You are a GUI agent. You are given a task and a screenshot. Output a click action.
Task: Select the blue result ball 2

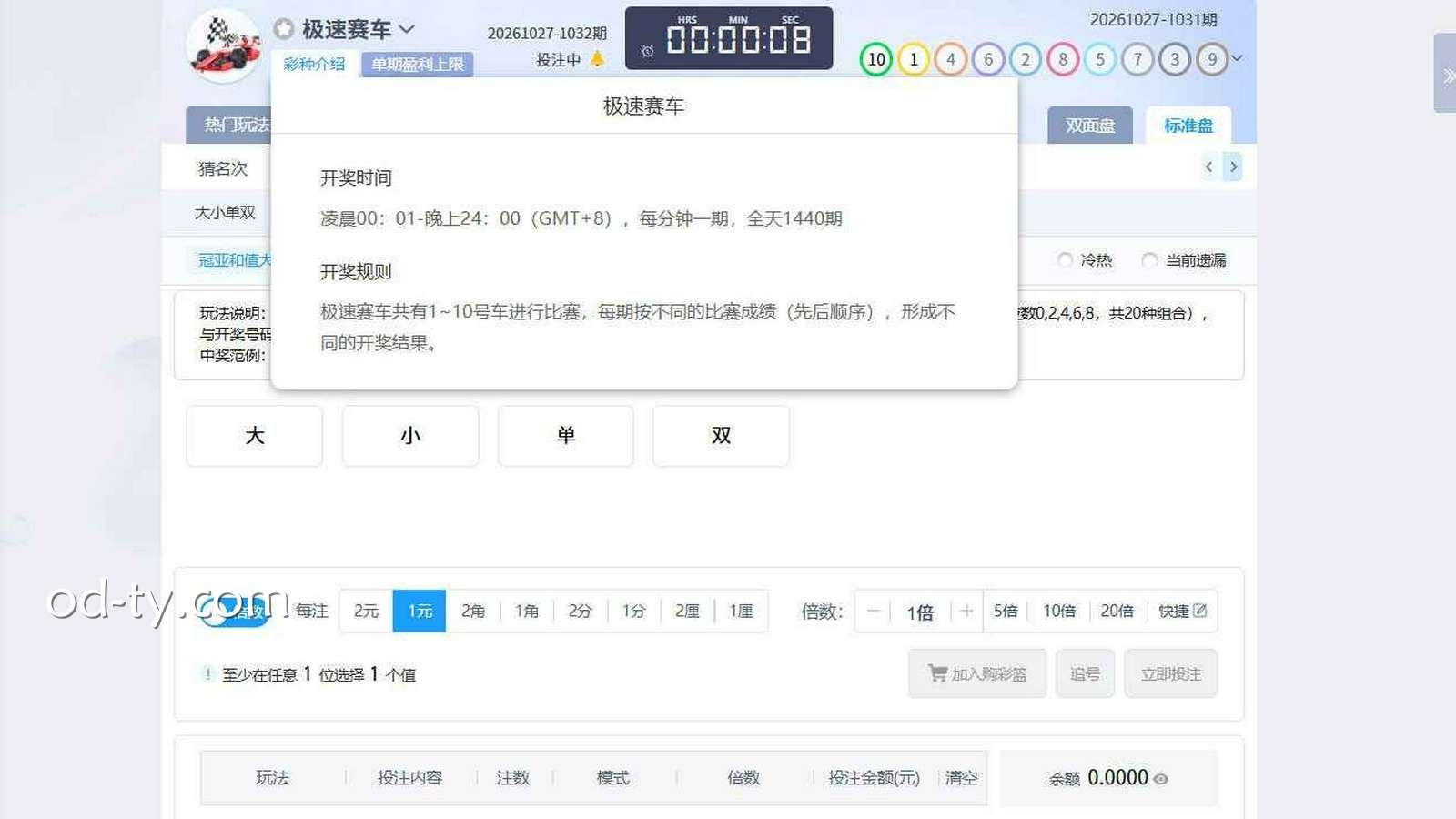click(x=1026, y=59)
